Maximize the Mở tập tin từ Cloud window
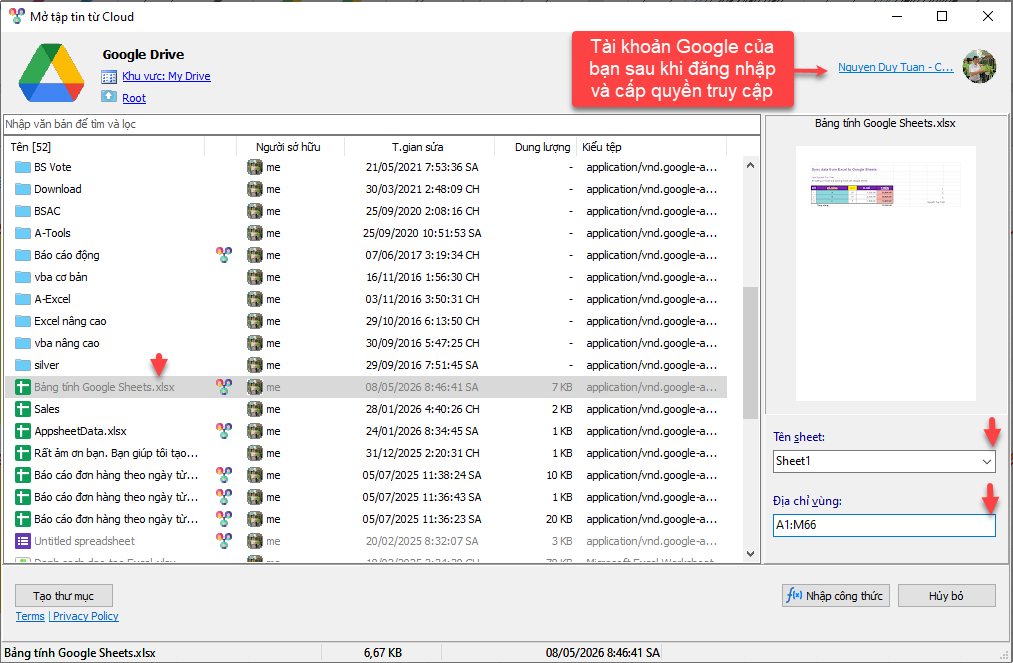The width and height of the screenshot is (1013, 663). (942, 16)
